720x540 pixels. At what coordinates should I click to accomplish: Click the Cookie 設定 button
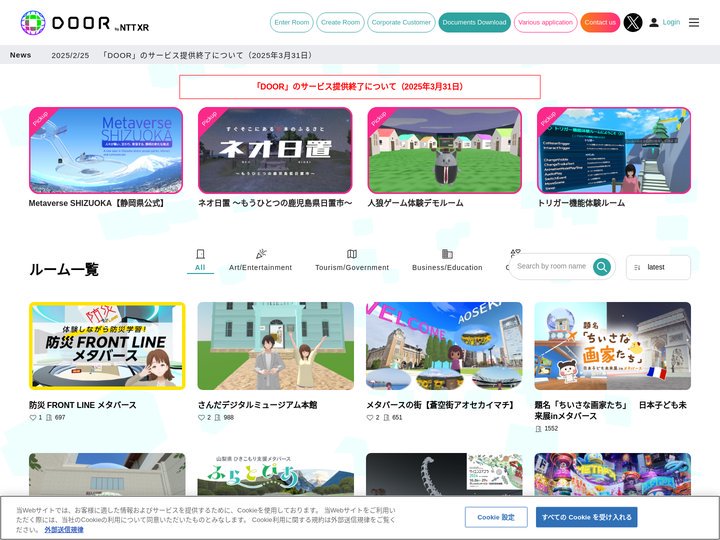click(x=496, y=517)
